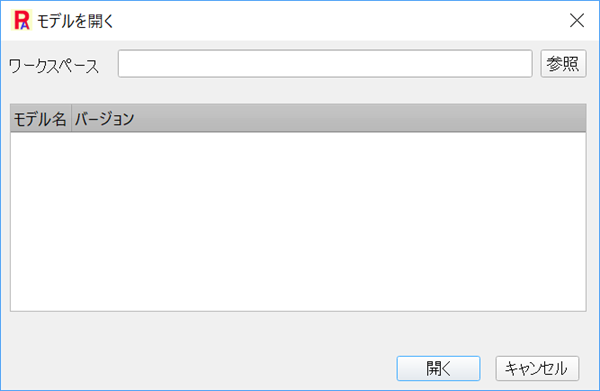The height and width of the screenshot is (391, 600).
Task: Cancel the dialog with キャンセル button
Action: [537, 368]
